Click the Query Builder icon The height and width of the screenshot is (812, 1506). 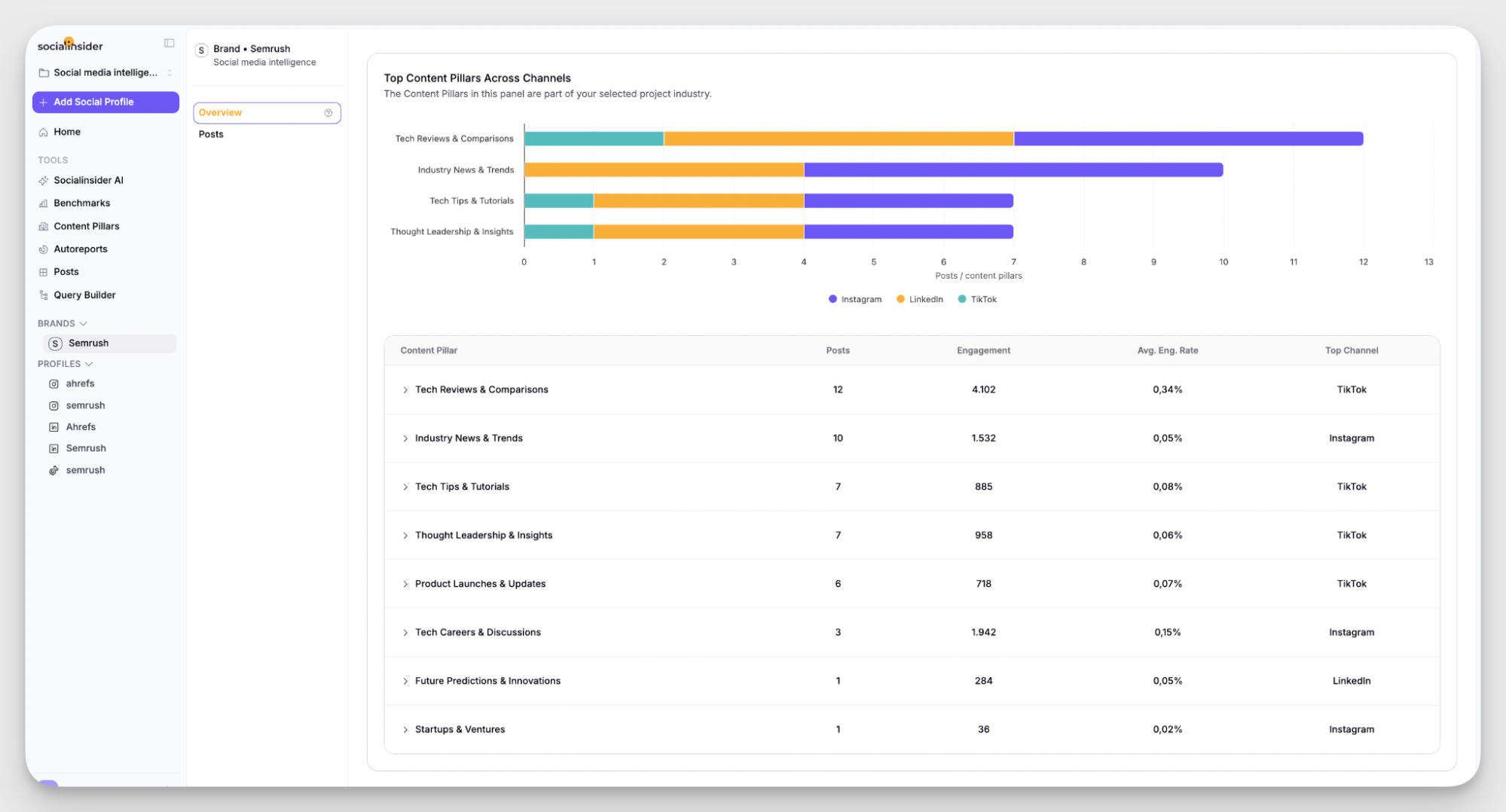44,295
